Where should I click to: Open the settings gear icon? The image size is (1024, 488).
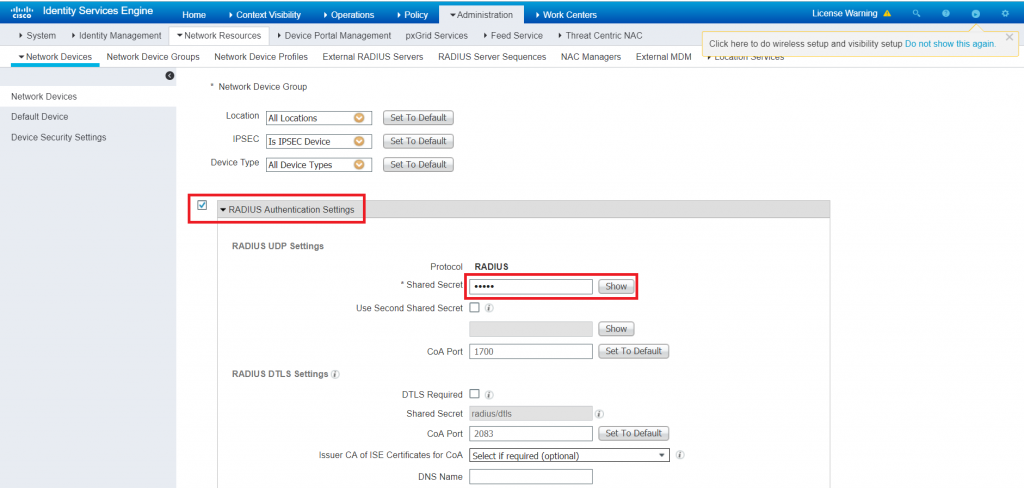coord(1005,14)
